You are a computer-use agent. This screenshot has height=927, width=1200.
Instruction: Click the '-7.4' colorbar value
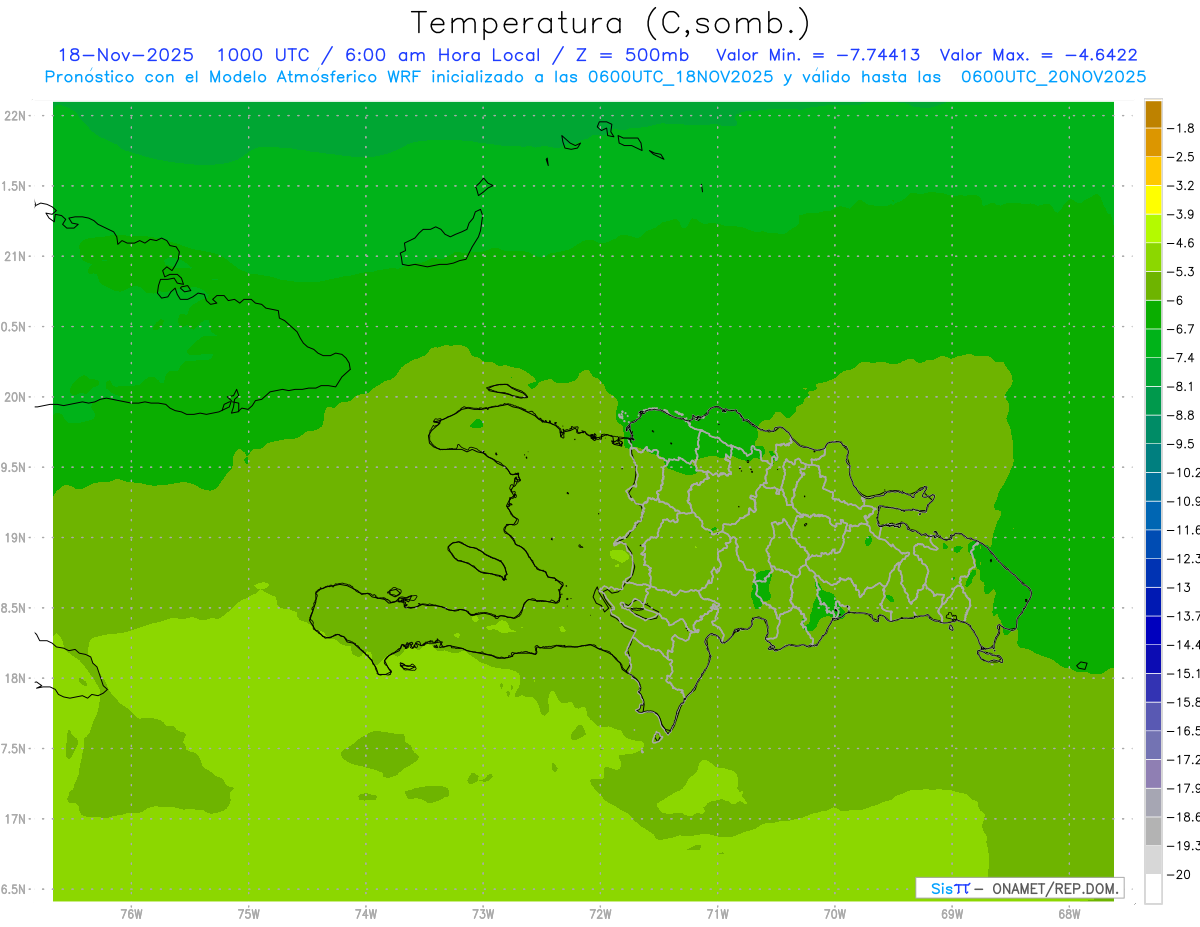pos(1182,357)
